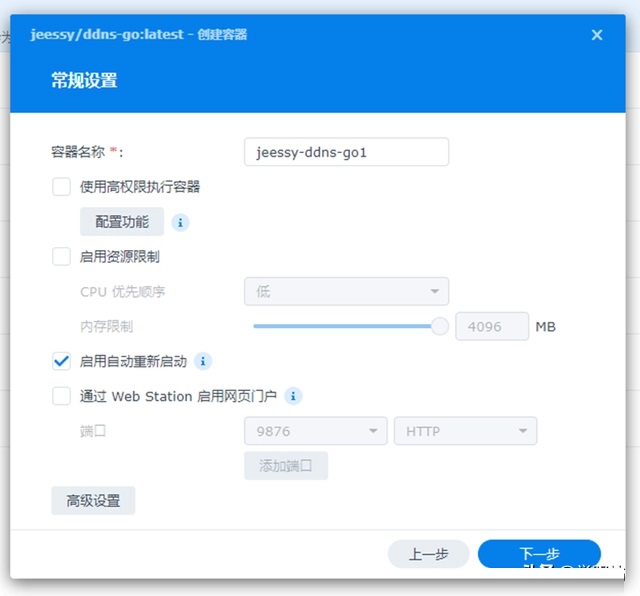
Task: Open CPU 优先顺序 dropdown showing 低
Action: tap(347, 291)
